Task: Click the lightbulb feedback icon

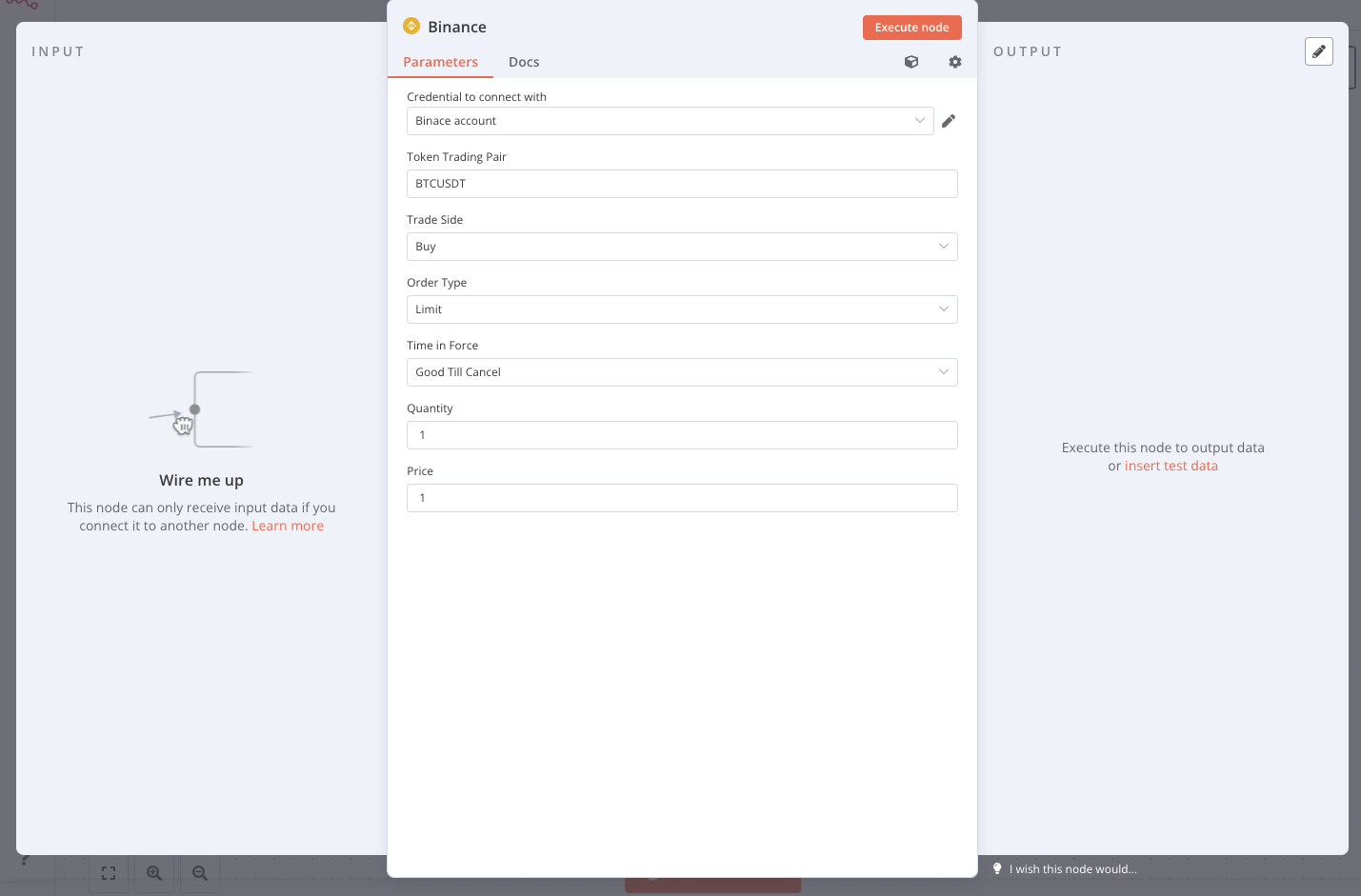Action: point(997,868)
